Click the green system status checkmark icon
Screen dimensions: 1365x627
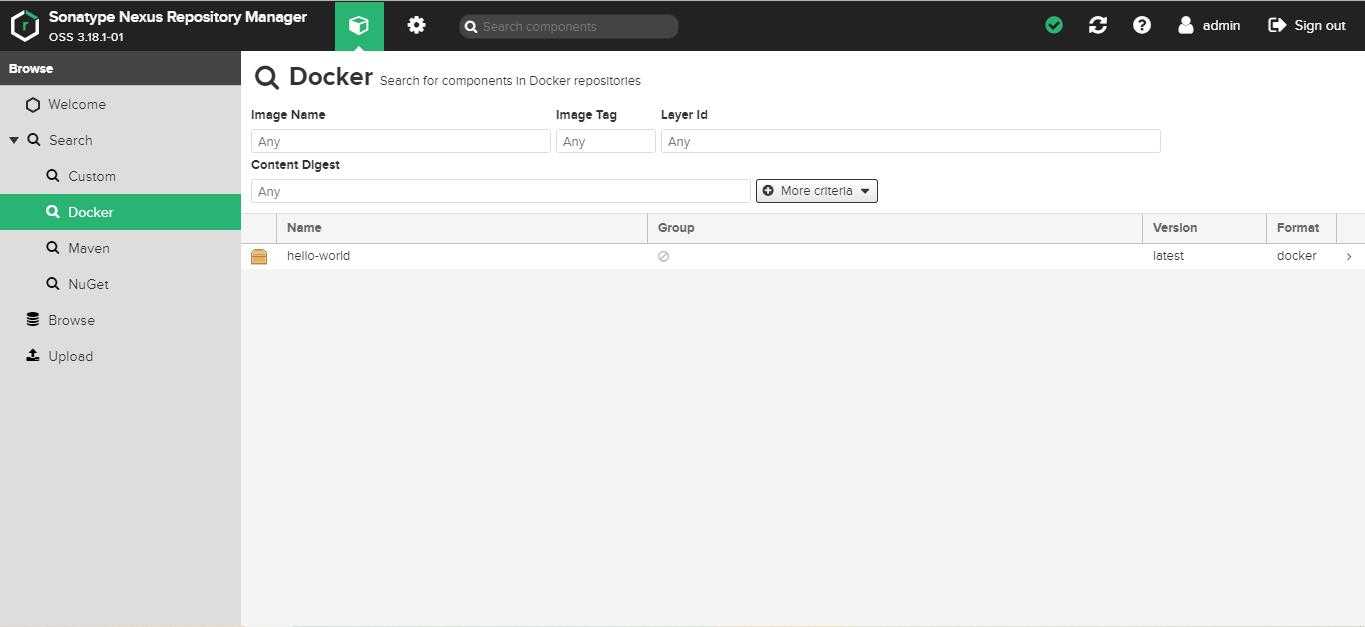pyautogui.click(x=1054, y=25)
